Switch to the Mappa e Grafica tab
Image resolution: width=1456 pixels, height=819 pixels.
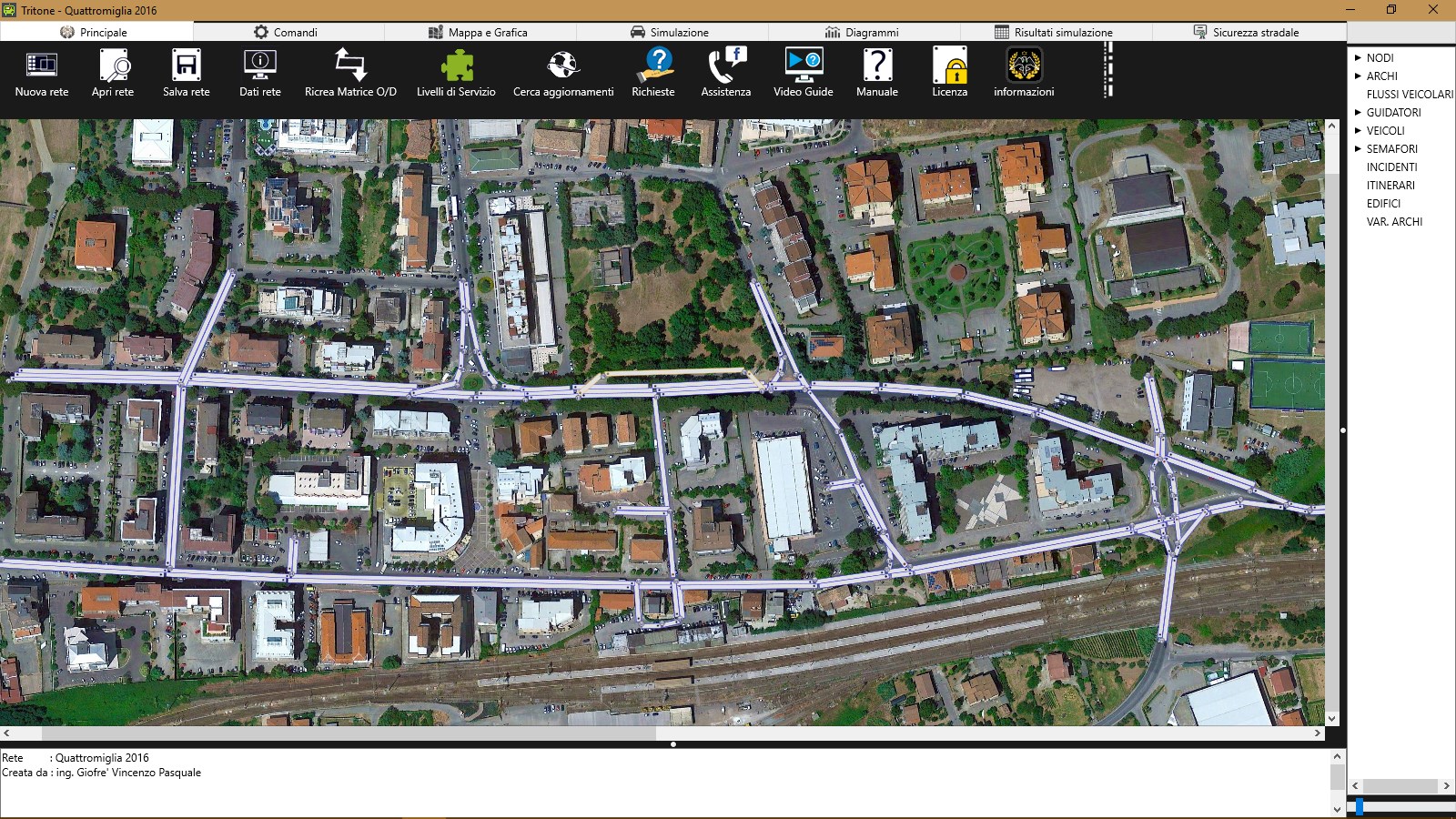480,32
